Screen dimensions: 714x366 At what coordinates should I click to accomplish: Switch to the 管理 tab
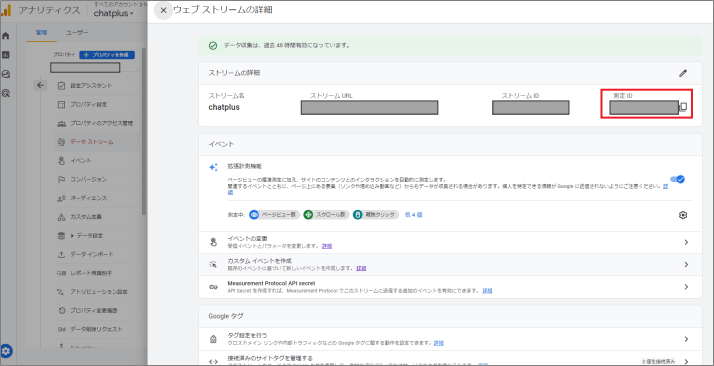[41, 33]
